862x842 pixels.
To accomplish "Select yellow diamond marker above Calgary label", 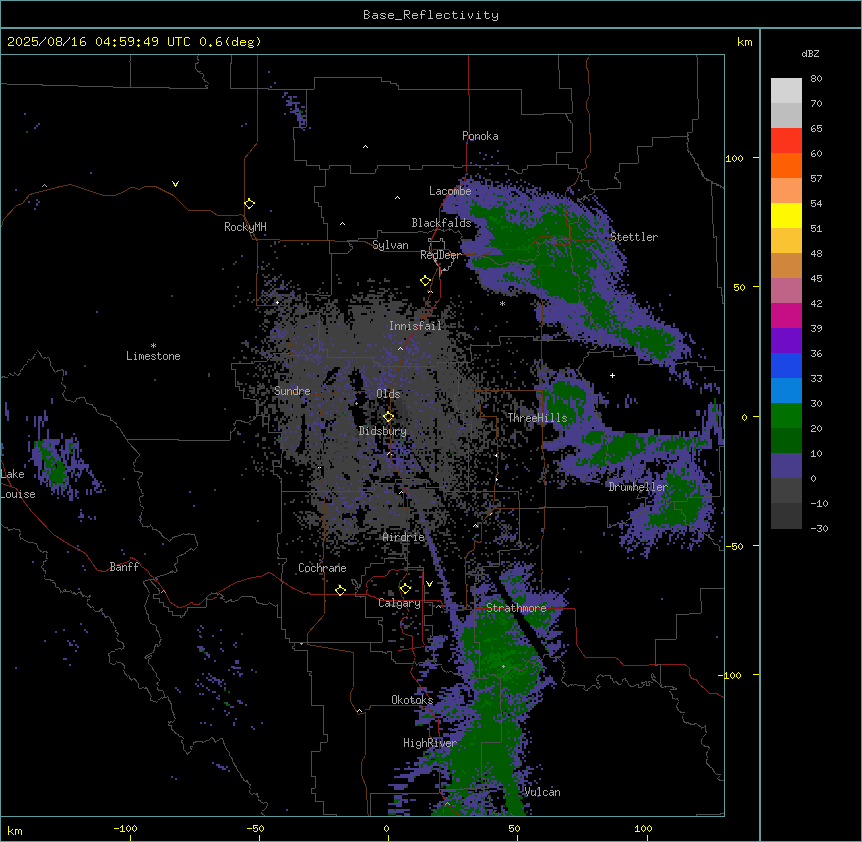I will 405,589.
